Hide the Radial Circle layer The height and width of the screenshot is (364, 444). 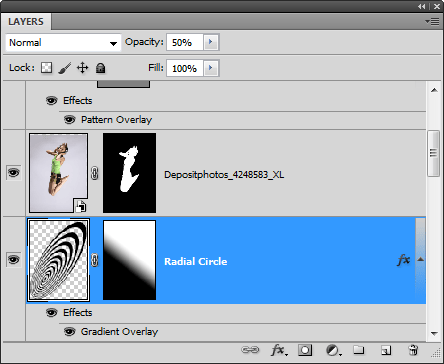coord(14,259)
